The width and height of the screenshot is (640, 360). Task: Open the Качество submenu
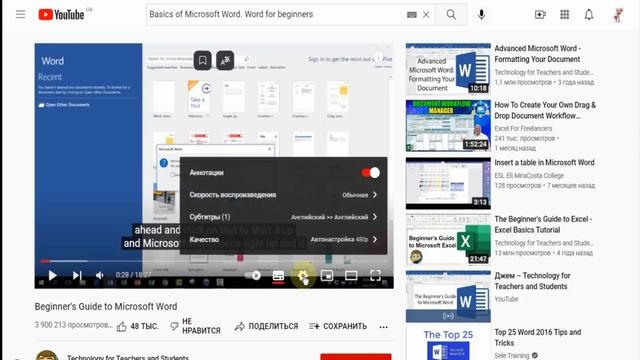click(x=283, y=239)
